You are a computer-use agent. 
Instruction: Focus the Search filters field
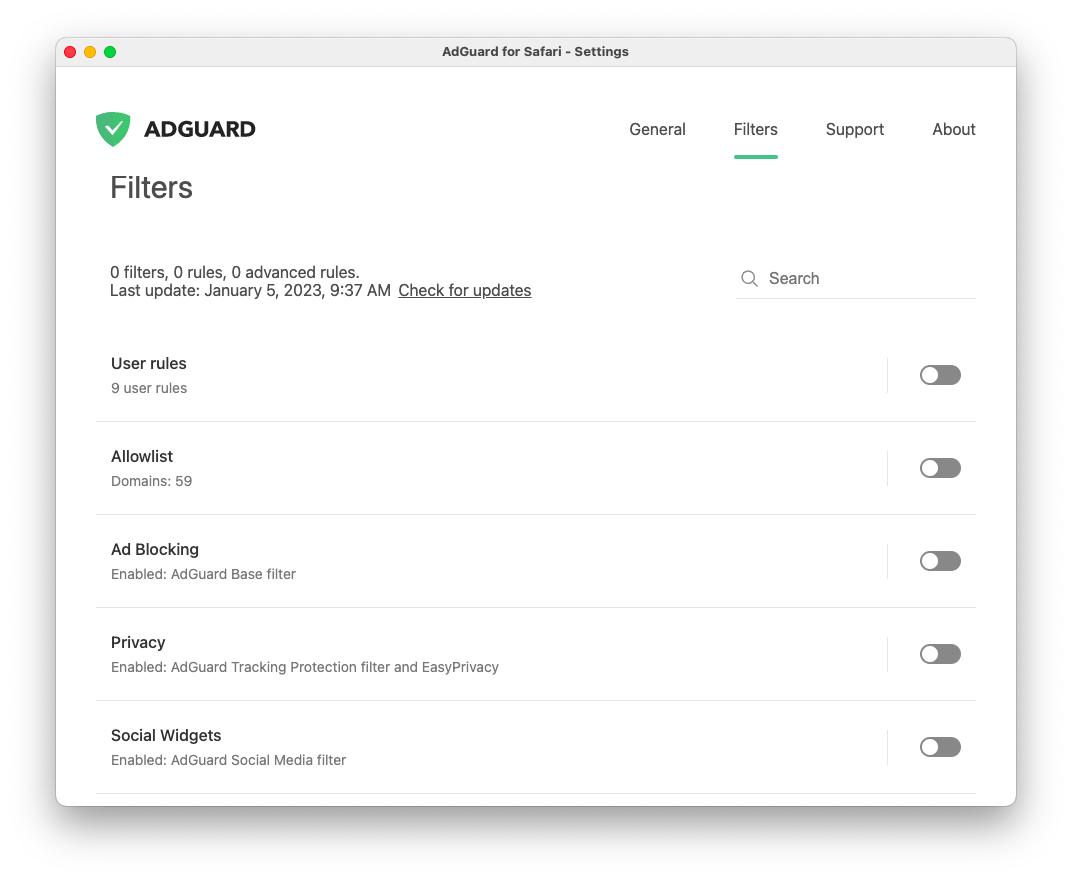(856, 278)
